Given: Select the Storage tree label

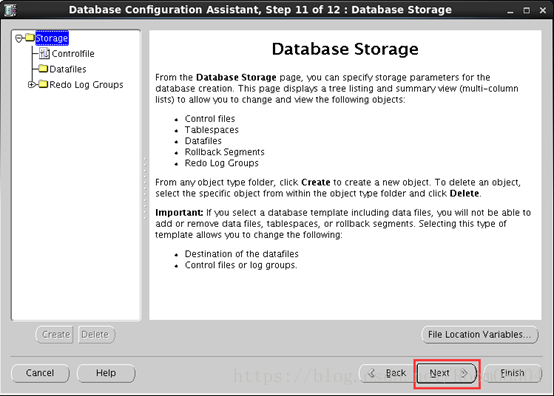Looking at the screenshot, I should [52, 38].
